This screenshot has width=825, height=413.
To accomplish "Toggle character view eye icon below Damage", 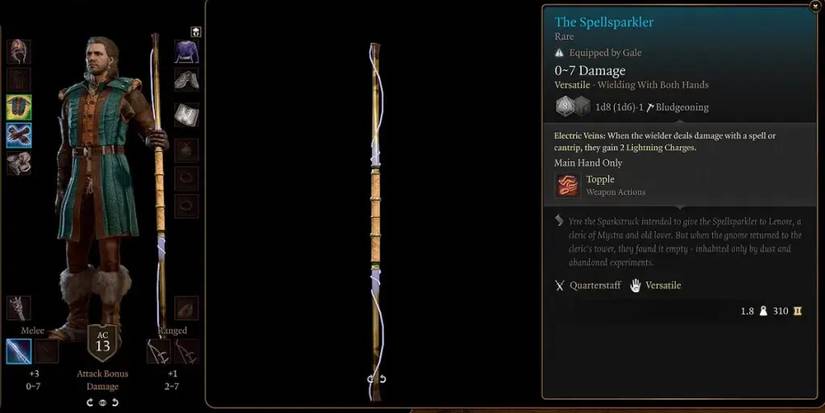I will click(102, 402).
